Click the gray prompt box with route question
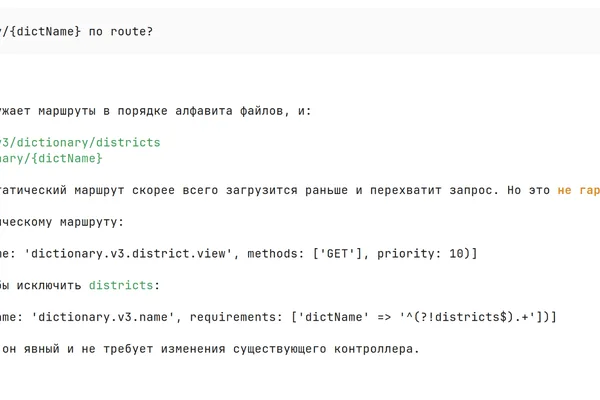Viewport: 600px width, 400px height. (300, 31)
